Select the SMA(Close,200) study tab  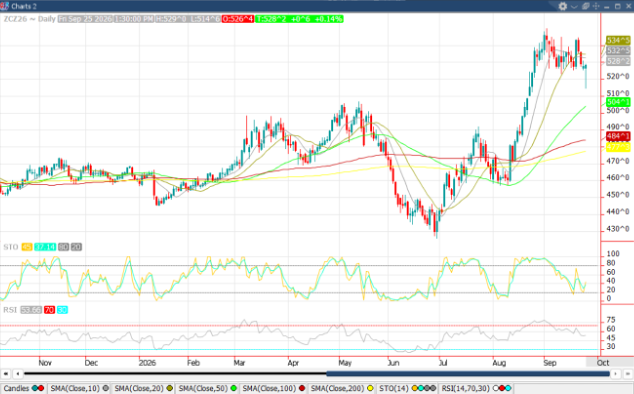pos(342,388)
